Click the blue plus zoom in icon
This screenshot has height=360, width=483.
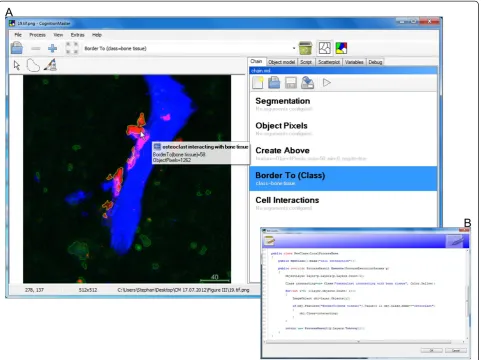pyautogui.click(x=52, y=49)
